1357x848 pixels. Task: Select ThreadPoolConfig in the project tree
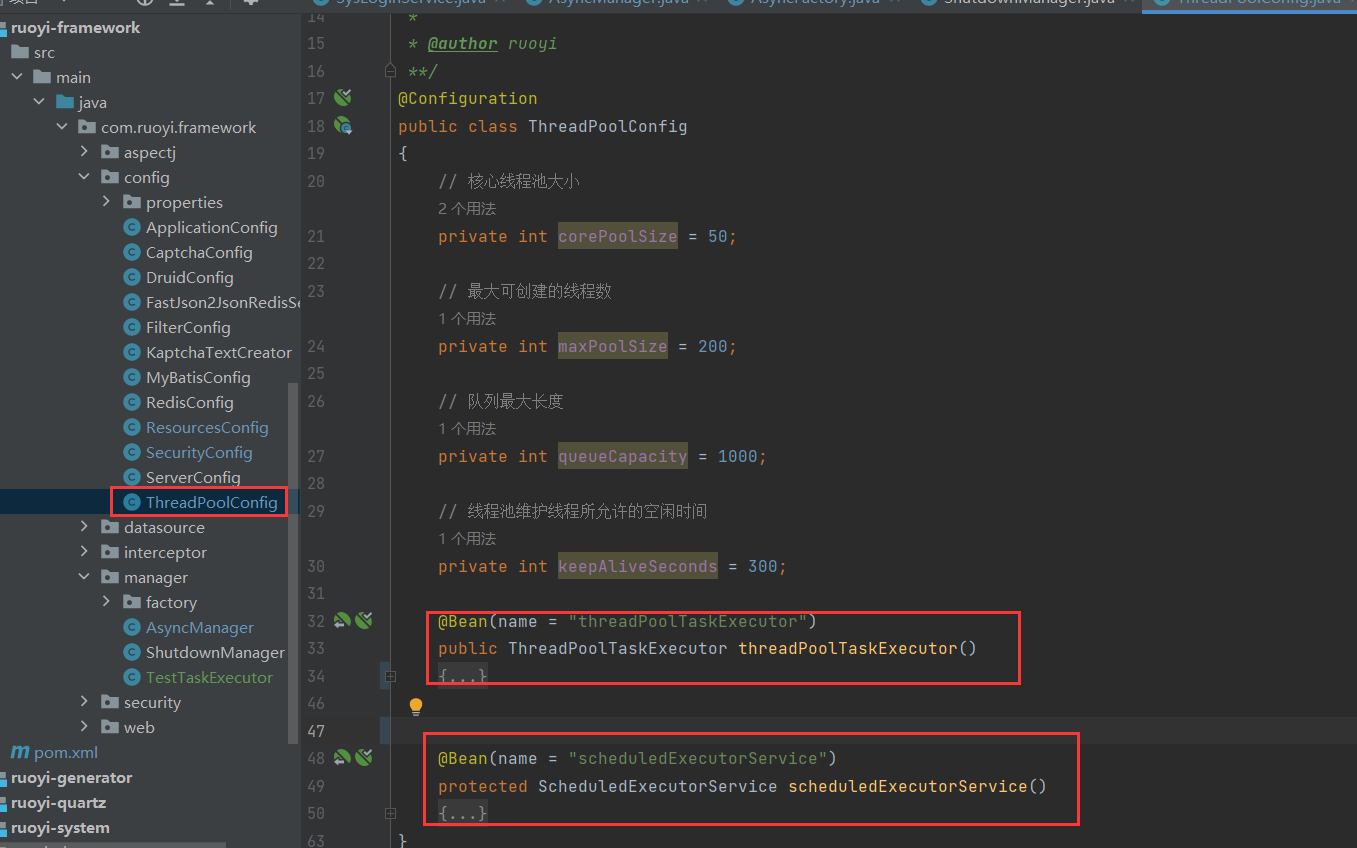tap(198, 502)
